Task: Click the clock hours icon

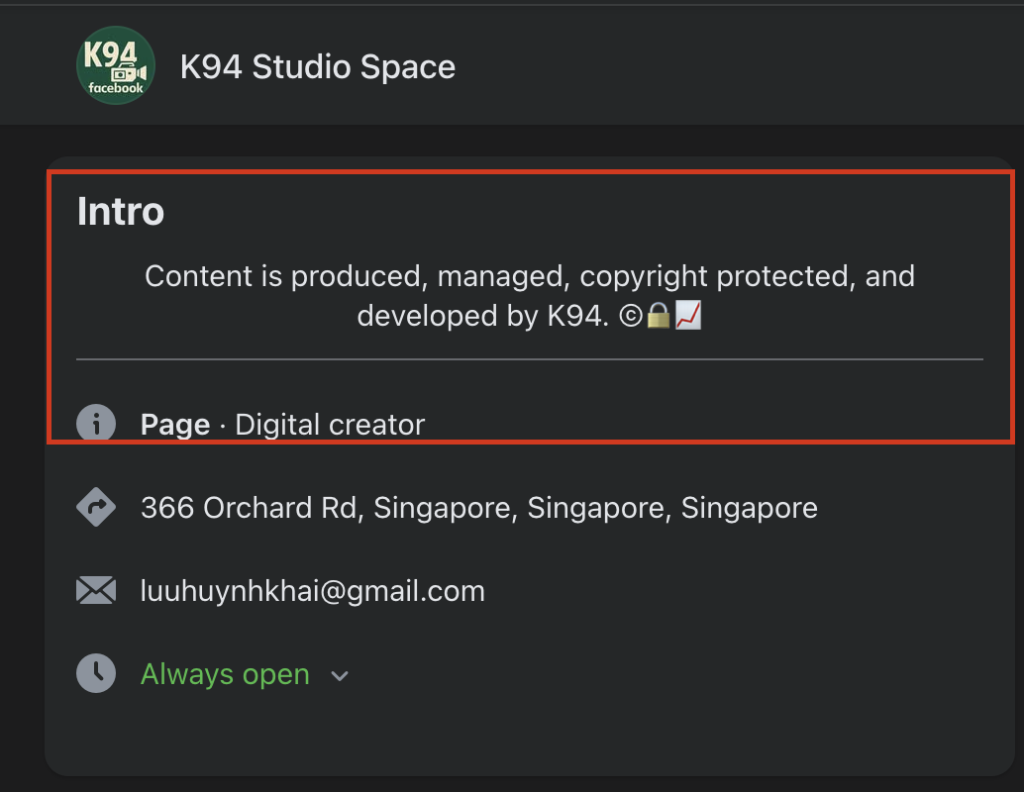Action: point(96,673)
